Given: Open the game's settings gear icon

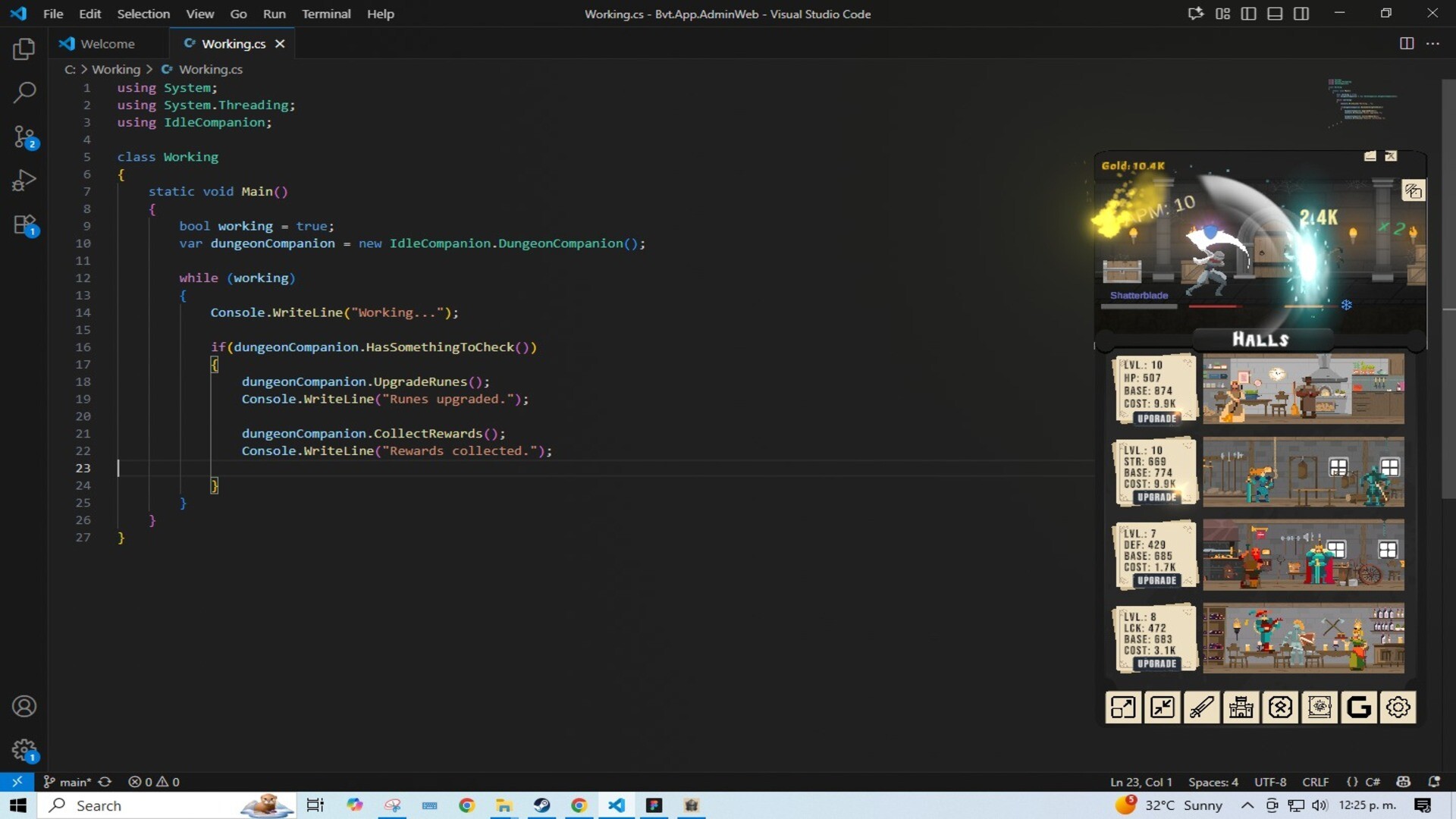Looking at the screenshot, I should (1398, 708).
